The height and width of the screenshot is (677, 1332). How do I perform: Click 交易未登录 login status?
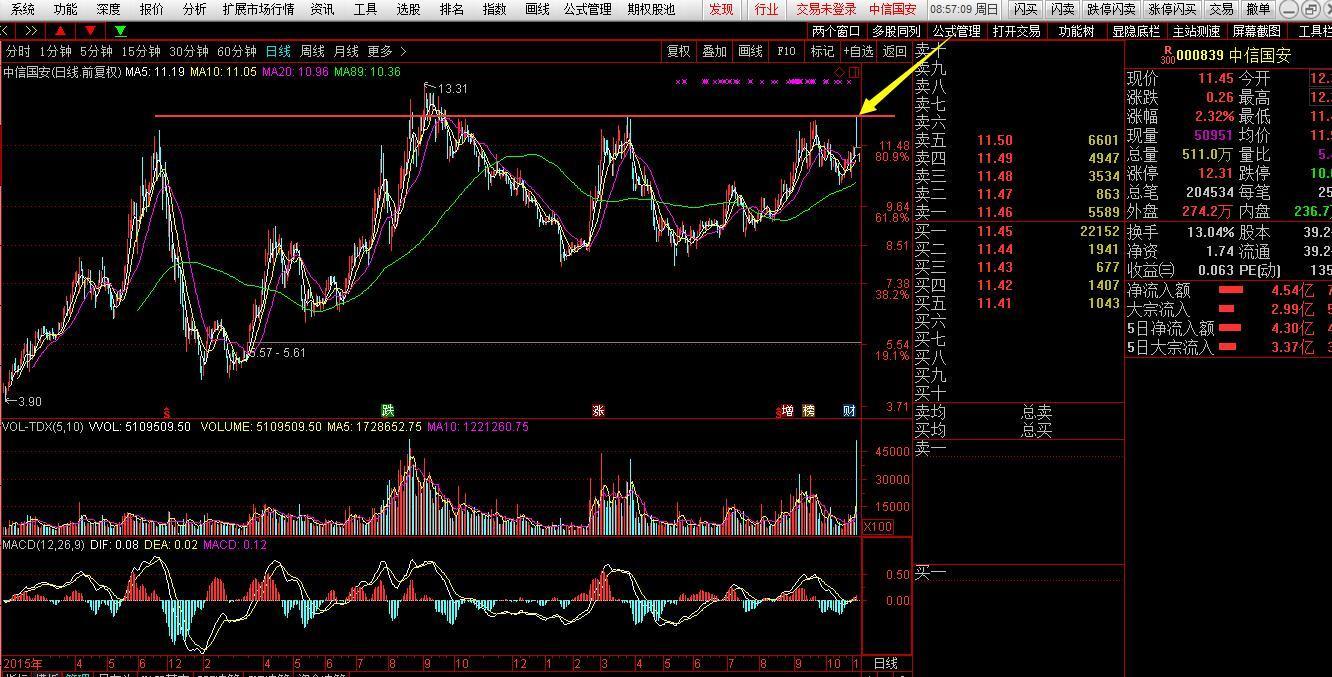click(826, 9)
